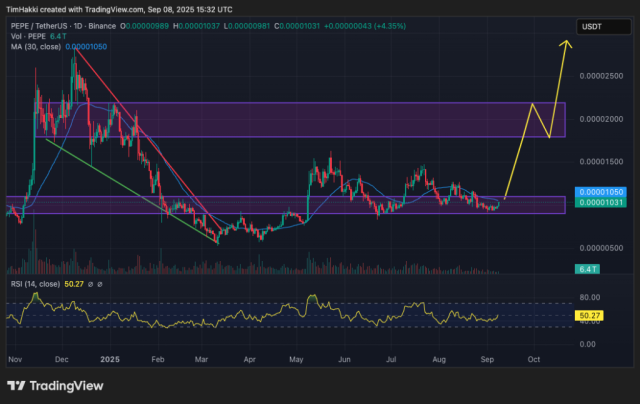
Task: Click the 0.00002500 price axis label
Action: click(601, 76)
